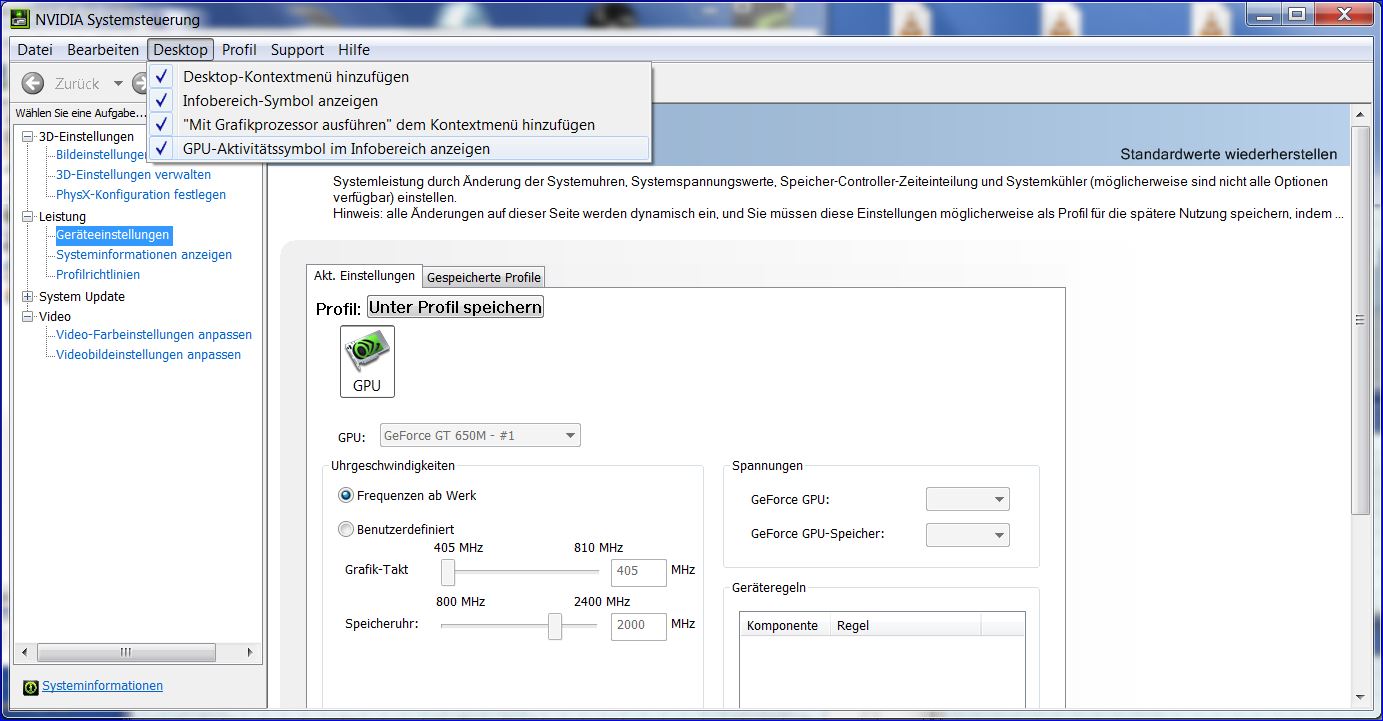Collapse the 3D-Einstellungen tree node
Screen dimensions: 1383x721
[x=27, y=136]
